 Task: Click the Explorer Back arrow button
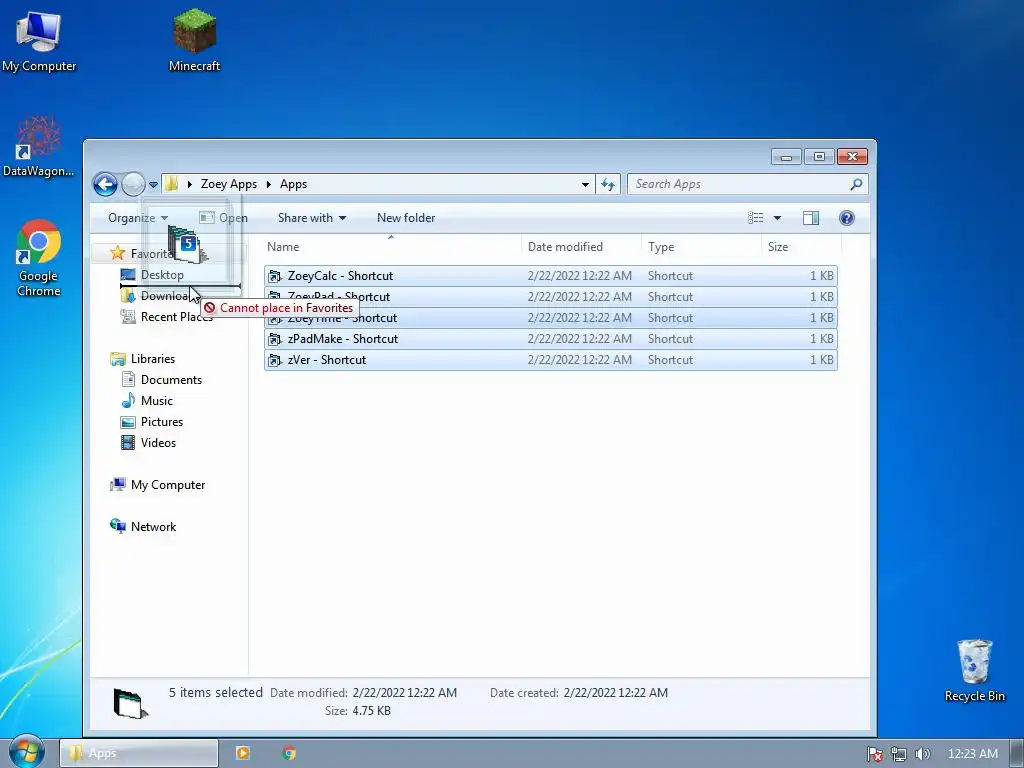click(105, 184)
